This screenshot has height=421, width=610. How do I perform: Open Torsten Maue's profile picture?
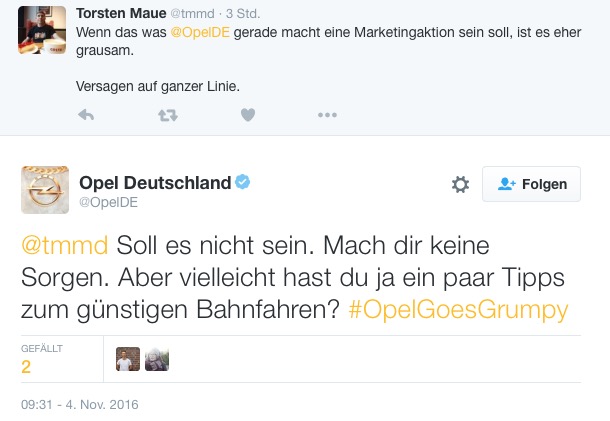pos(42,30)
